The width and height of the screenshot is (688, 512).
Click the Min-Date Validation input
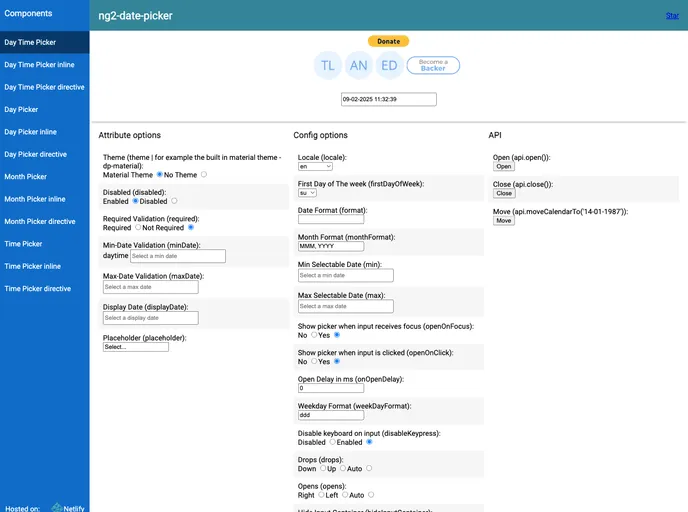coord(178,256)
